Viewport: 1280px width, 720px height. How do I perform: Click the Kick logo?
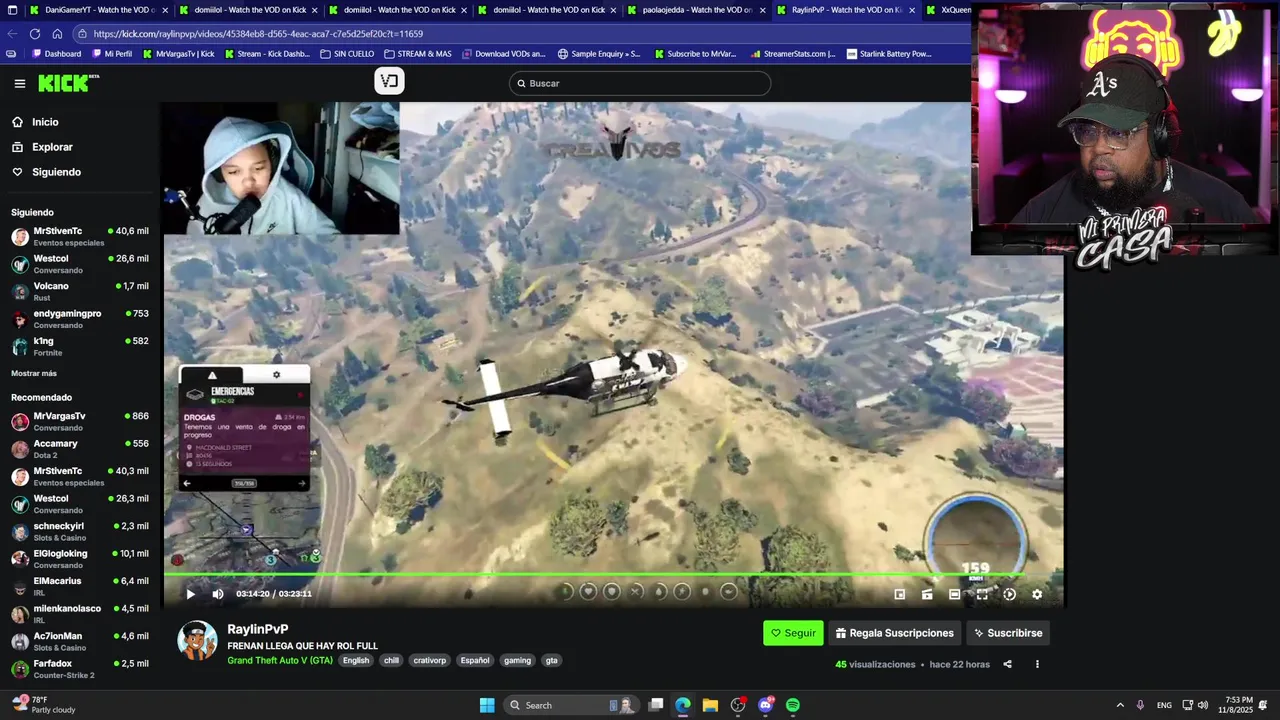click(x=68, y=83)
